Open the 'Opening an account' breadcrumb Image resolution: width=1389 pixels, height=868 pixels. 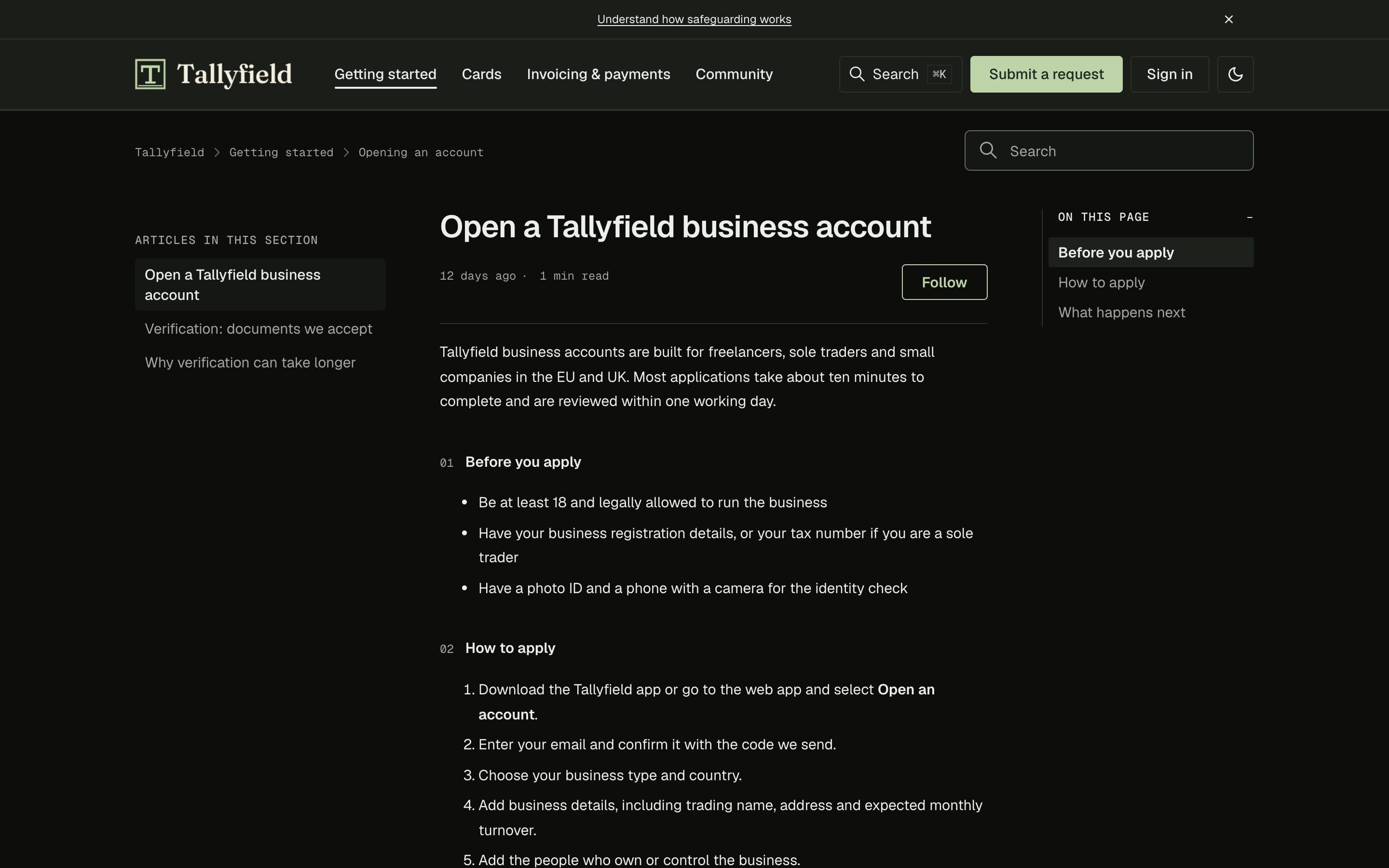click(421, 152)
